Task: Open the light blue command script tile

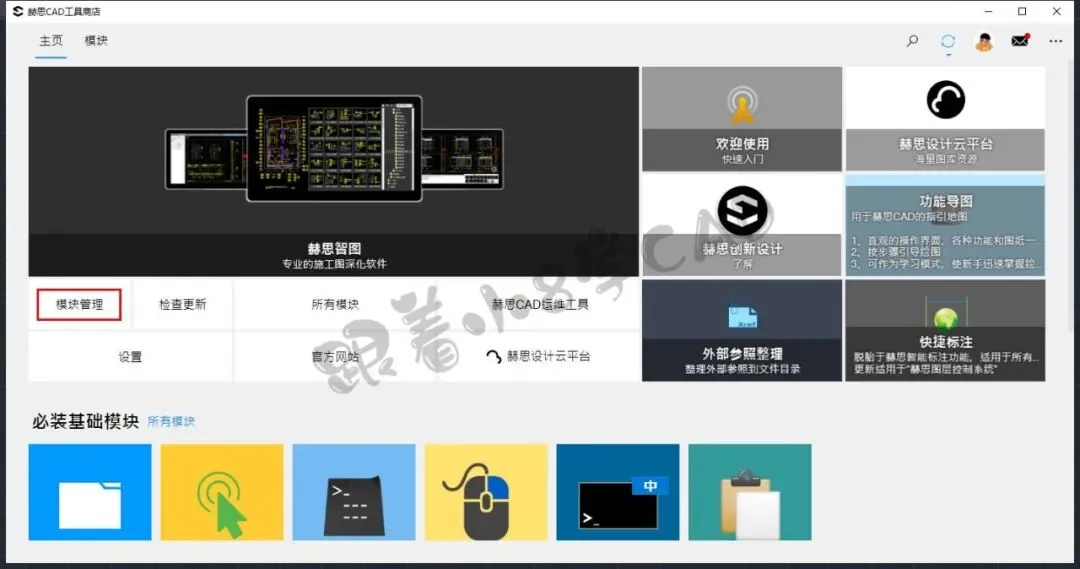Action: (354, 492)
